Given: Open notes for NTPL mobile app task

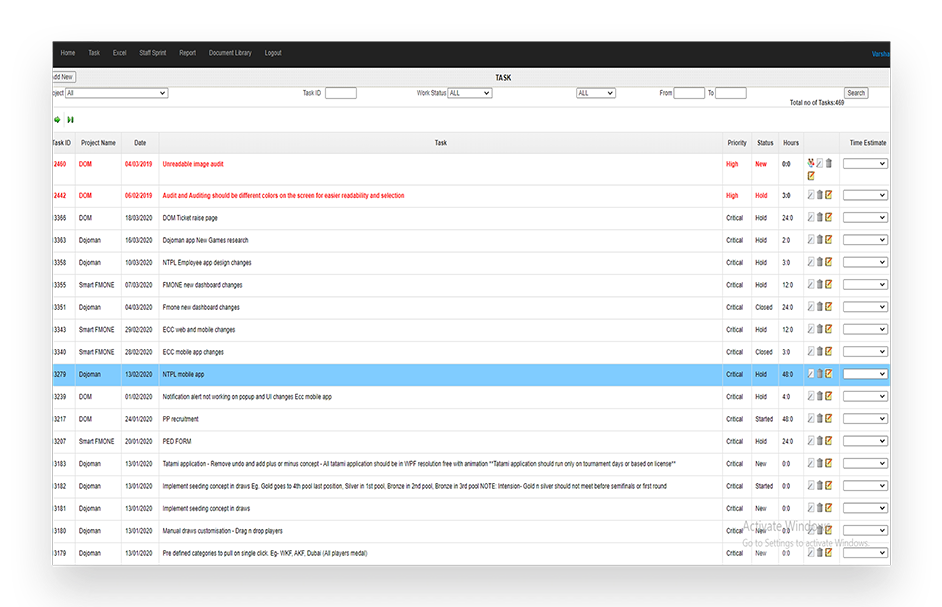Looking at the screenshot, I should pyautogui.click(x=828, y=373).
